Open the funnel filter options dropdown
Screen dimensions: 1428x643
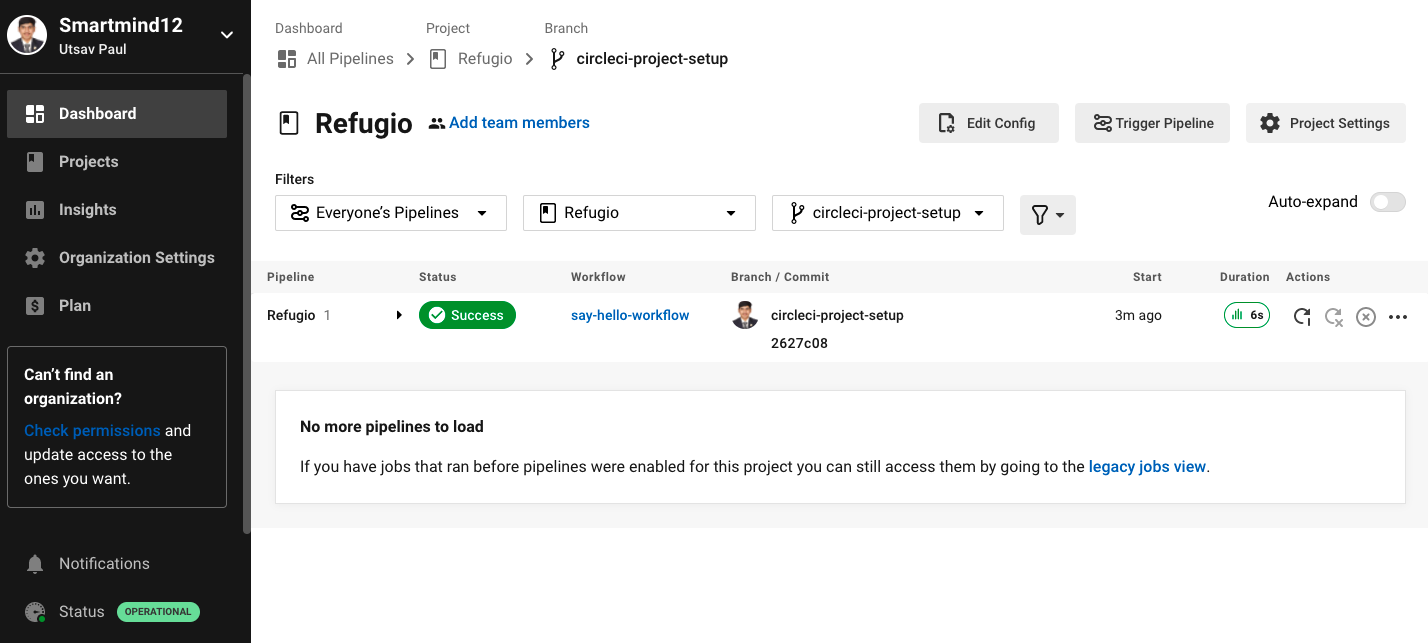1048,215
